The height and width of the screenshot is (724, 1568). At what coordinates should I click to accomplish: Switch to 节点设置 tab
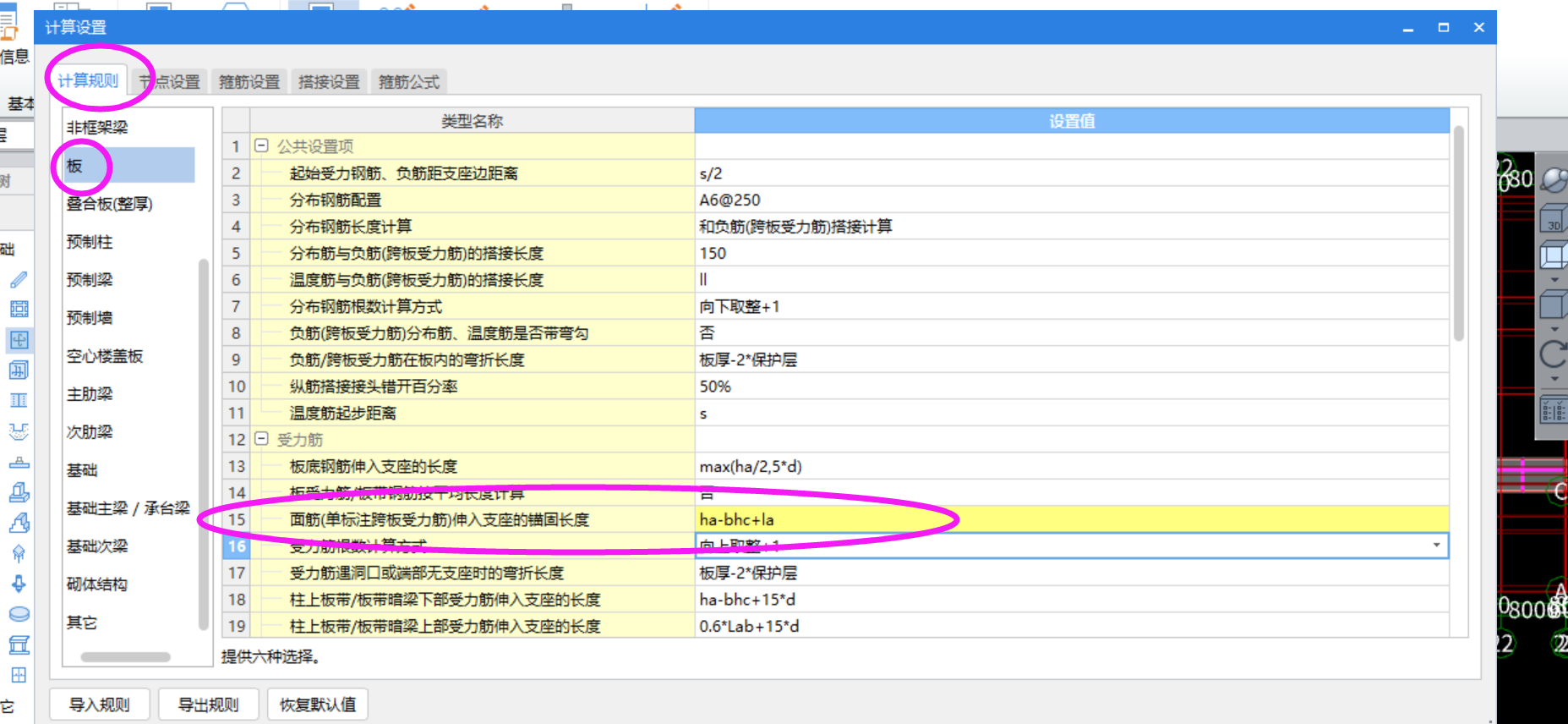point(169,82)
